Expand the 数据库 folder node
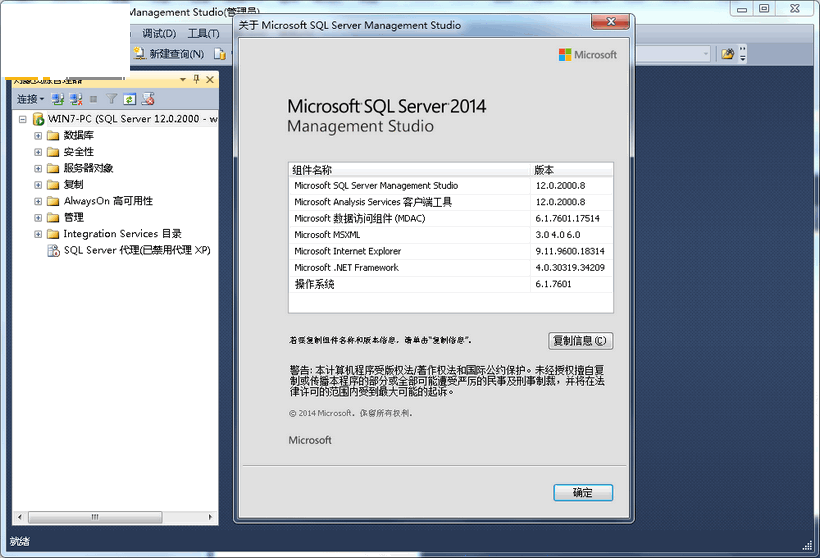 pos(38,136)
